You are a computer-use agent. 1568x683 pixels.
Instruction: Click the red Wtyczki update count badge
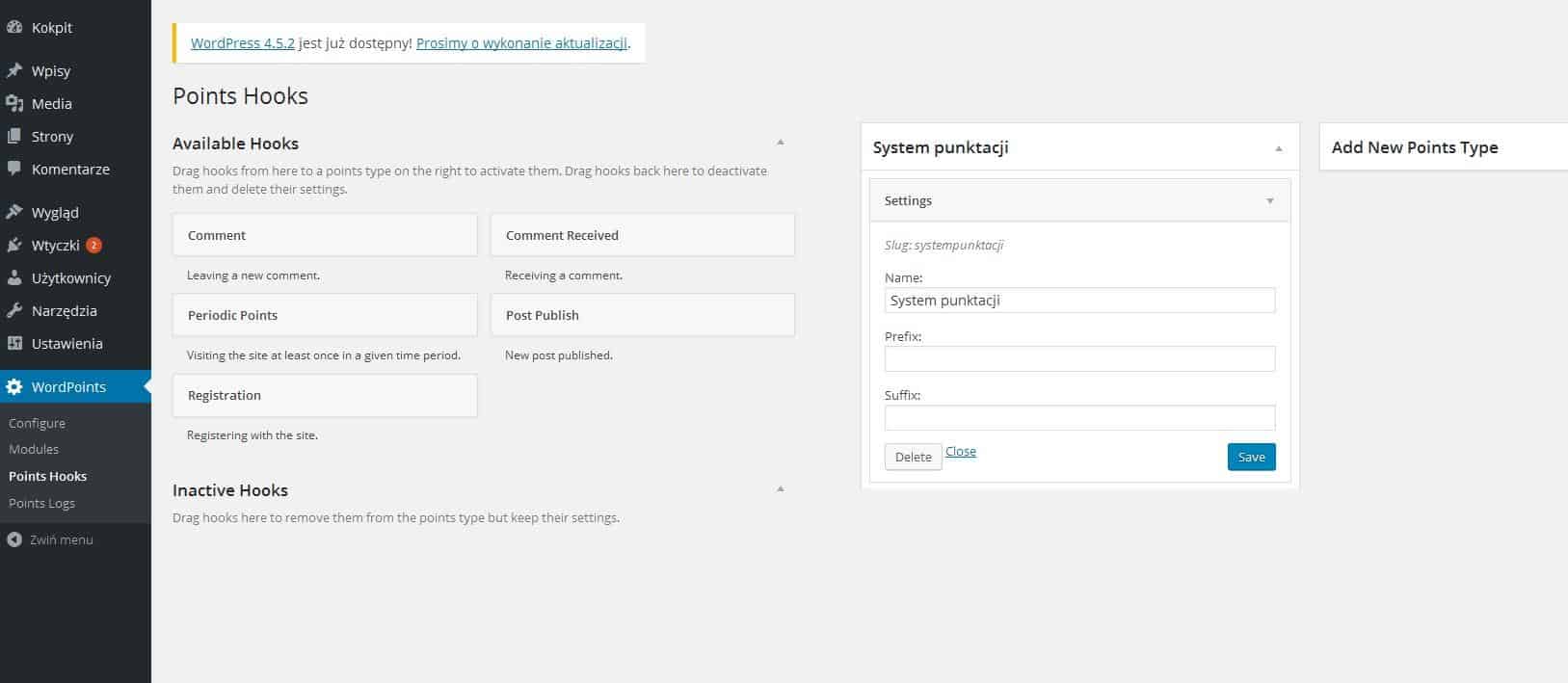[93, 245]
